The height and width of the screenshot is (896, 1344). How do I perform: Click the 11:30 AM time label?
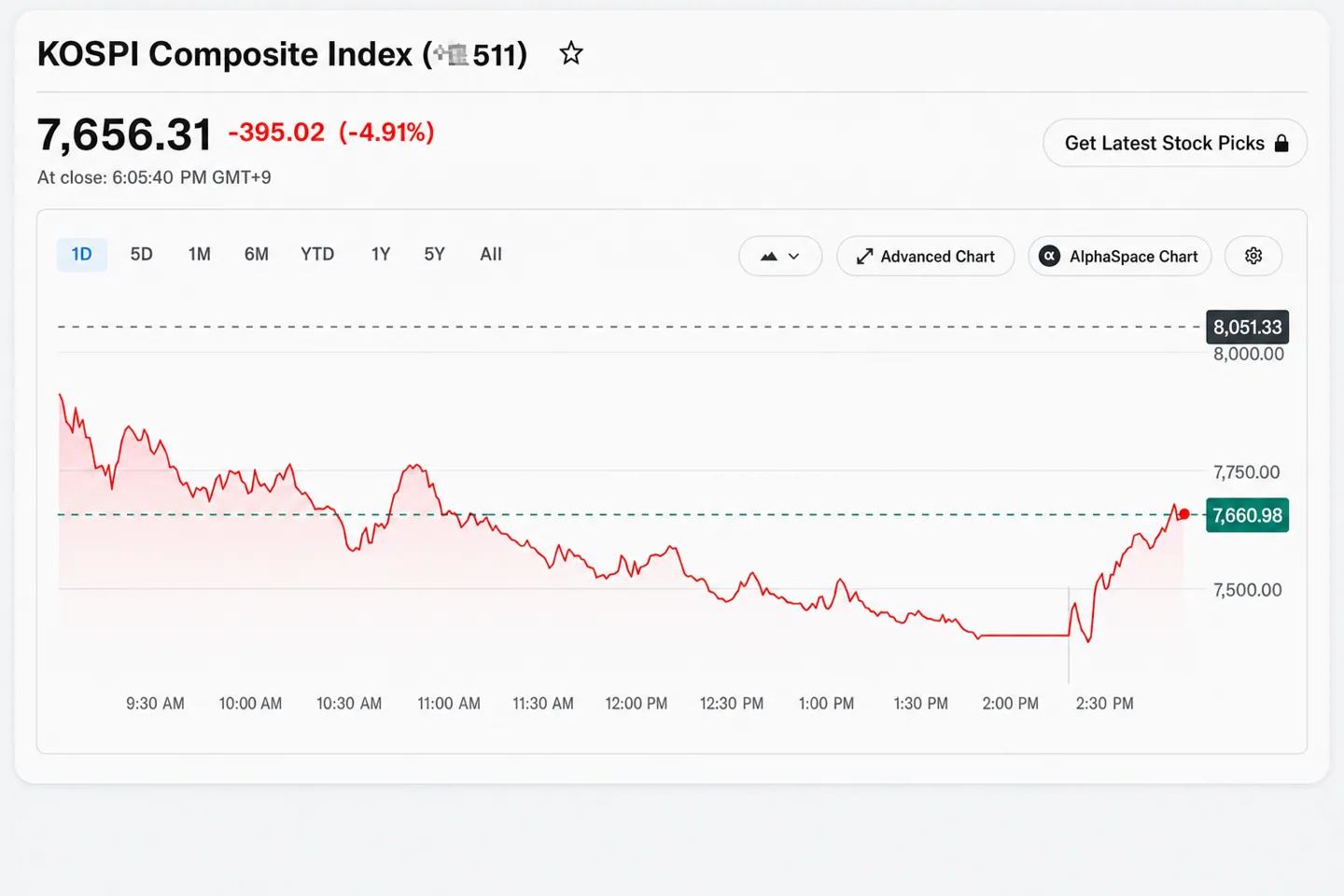pos(543,704)
